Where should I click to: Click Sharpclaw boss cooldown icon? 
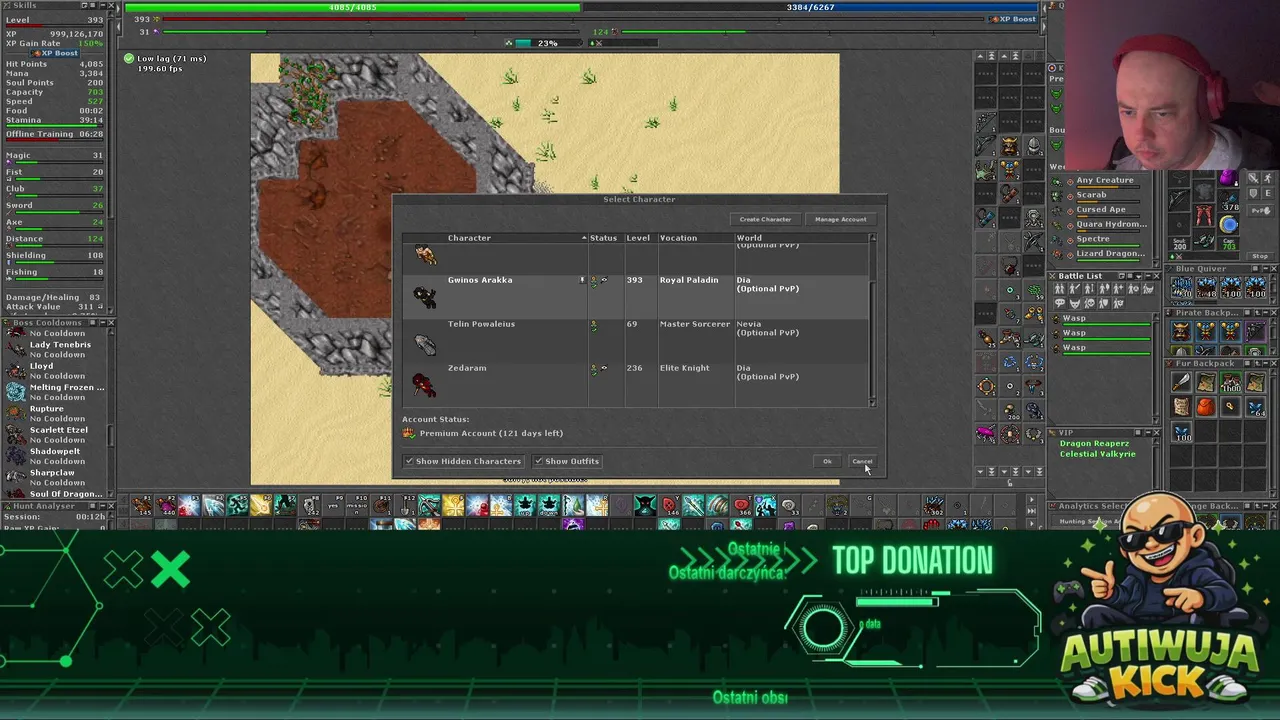[x=16, y=477]
